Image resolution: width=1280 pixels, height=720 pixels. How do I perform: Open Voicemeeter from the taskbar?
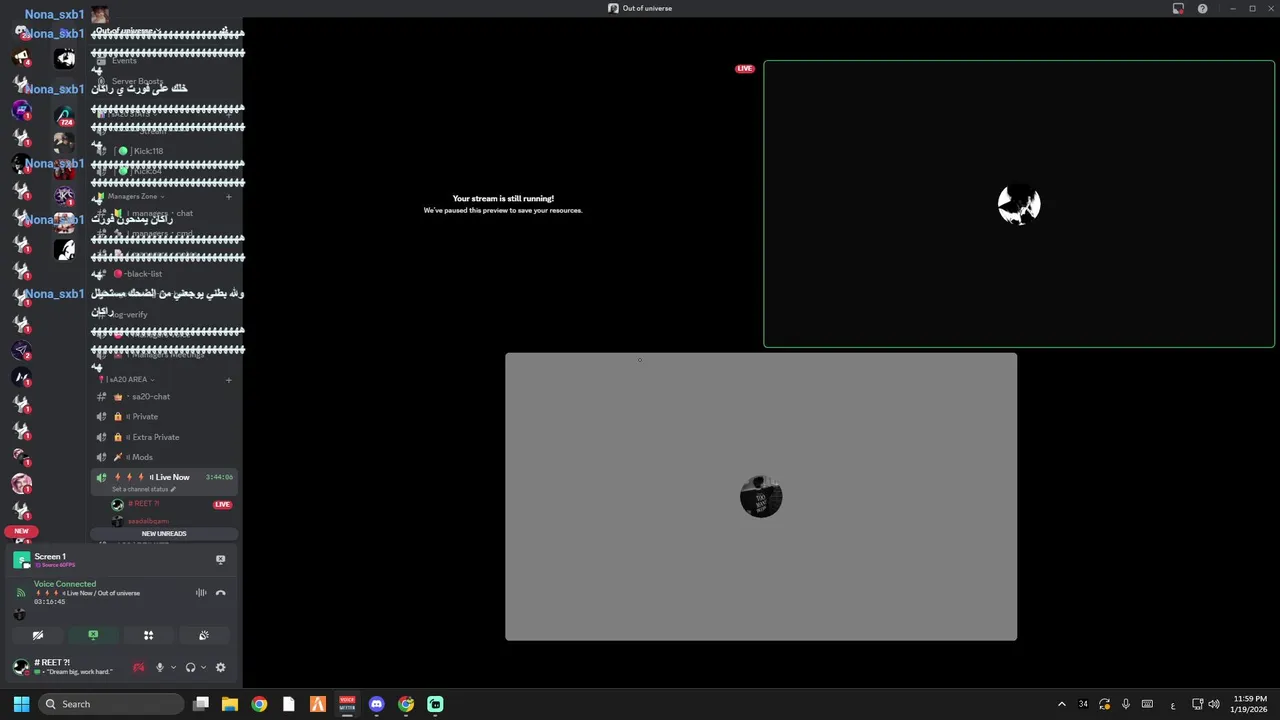click(347, 704)
